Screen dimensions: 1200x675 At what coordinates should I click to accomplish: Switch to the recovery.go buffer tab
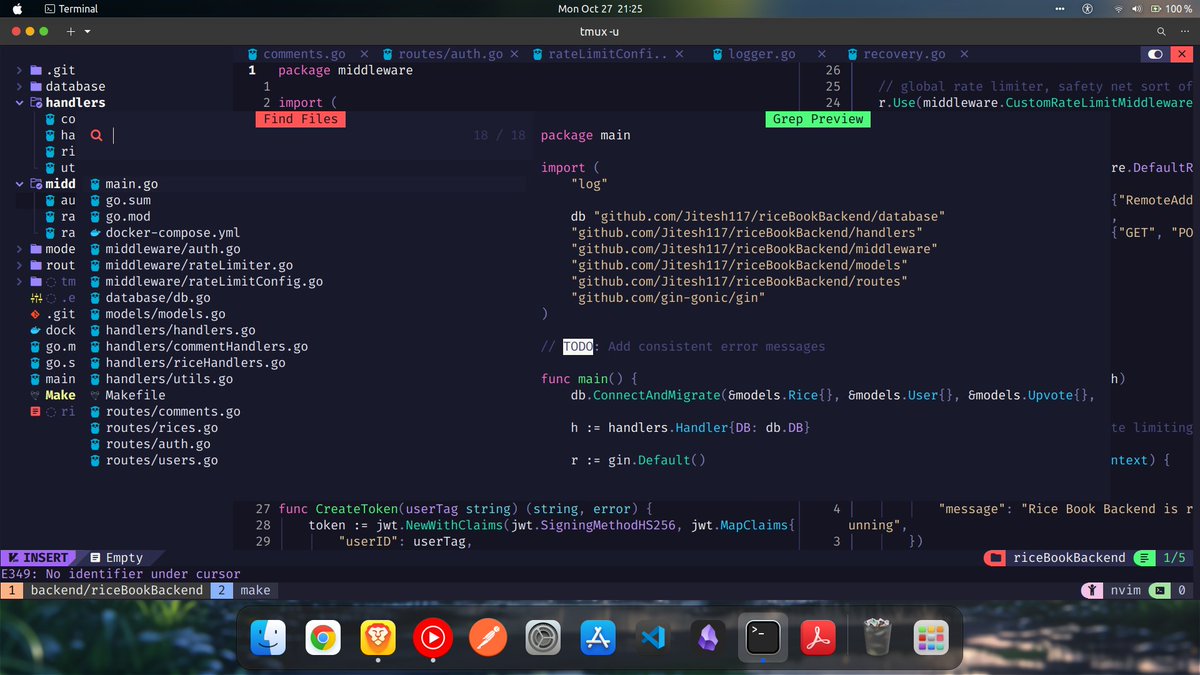coord(904,55)
